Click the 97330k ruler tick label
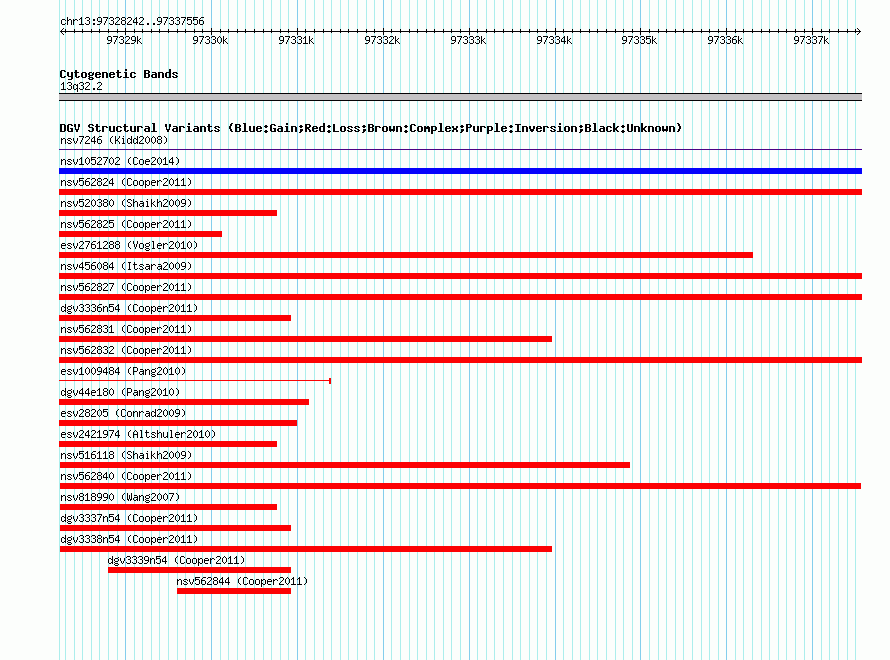Image resolution: width=890 pixels, height=660 pixels. pyautogui.click(x=210, y=40)
